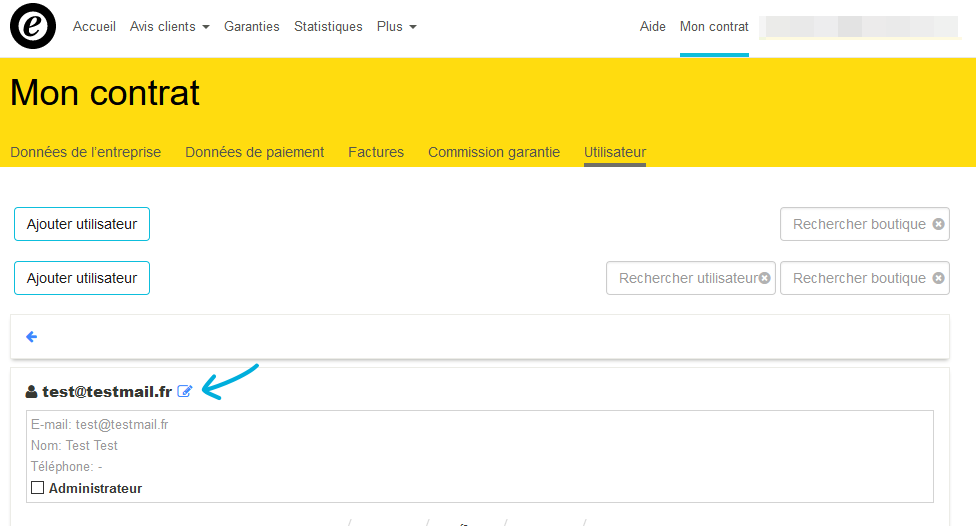Click the Téléphone: - line

pyautogui.click(x=67, y=467)
